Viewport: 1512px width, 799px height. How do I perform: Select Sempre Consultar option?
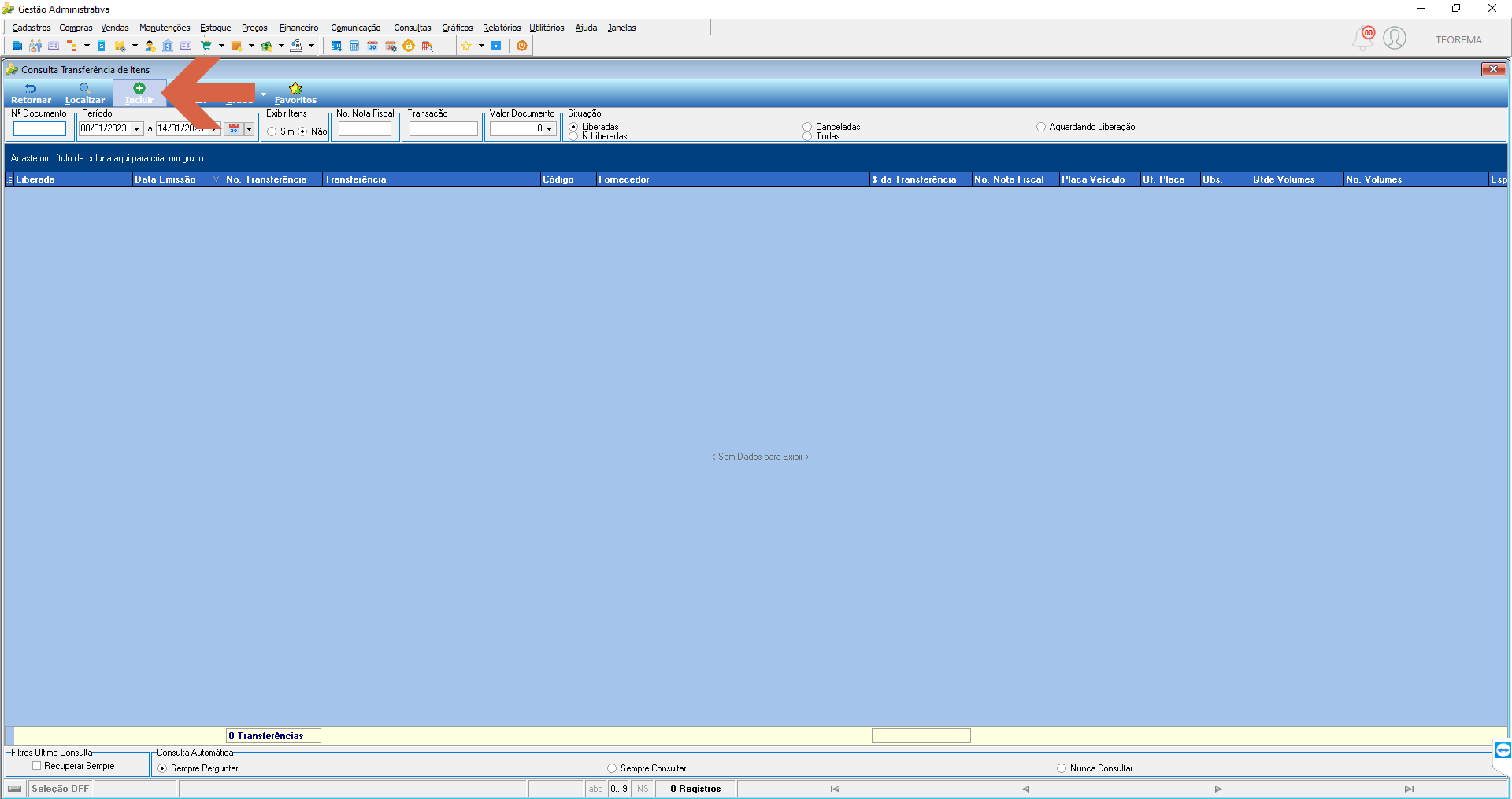pyautogui.click(x=612, y=768)
